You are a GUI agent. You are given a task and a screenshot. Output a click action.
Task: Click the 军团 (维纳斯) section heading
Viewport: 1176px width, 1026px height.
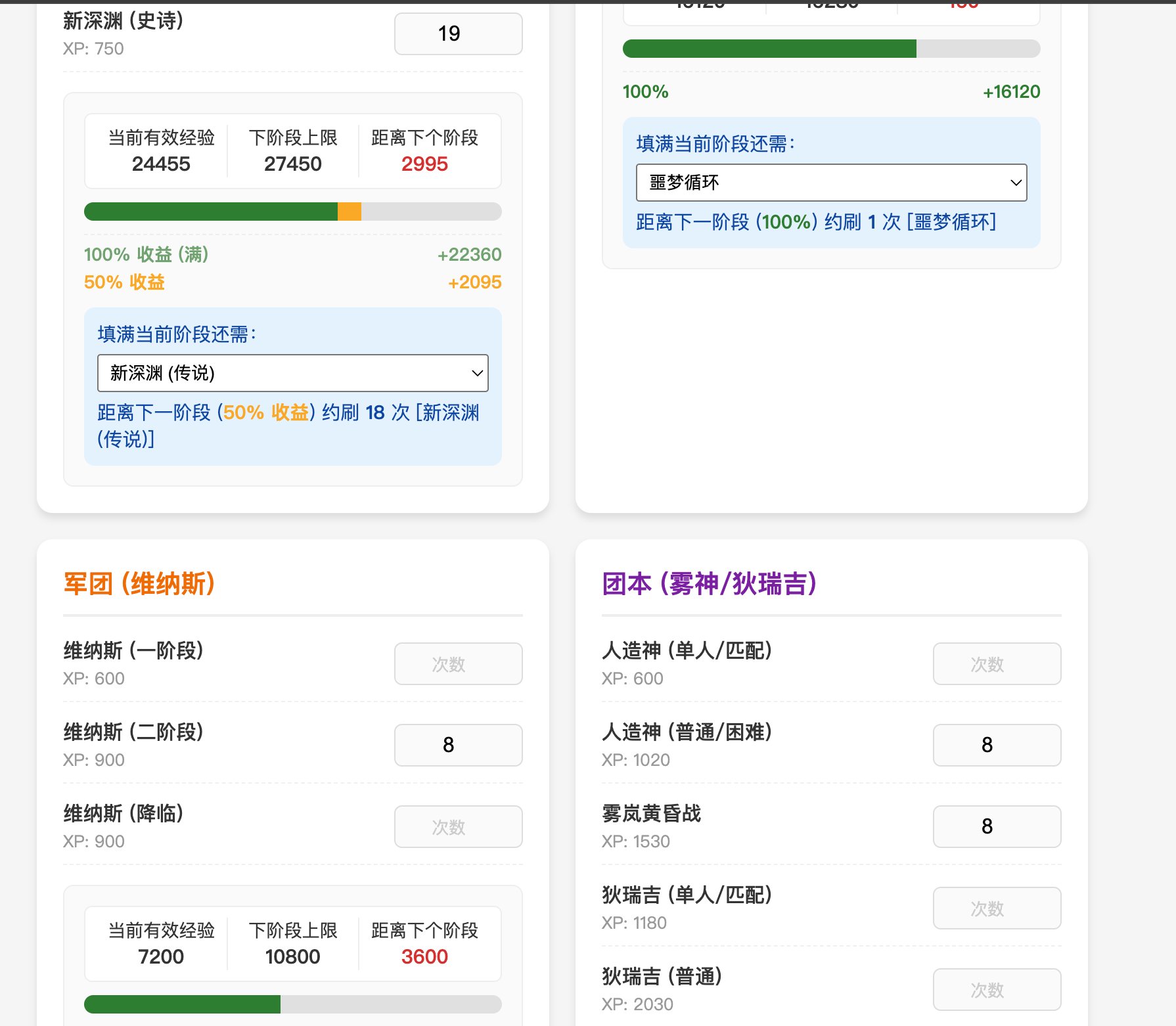tap(139, 583)
